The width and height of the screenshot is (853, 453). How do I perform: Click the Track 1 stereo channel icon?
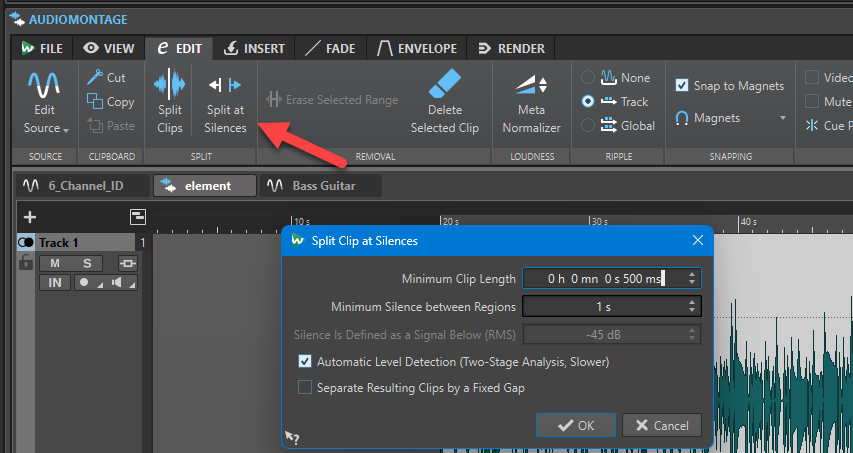click(x=26, y=243)
